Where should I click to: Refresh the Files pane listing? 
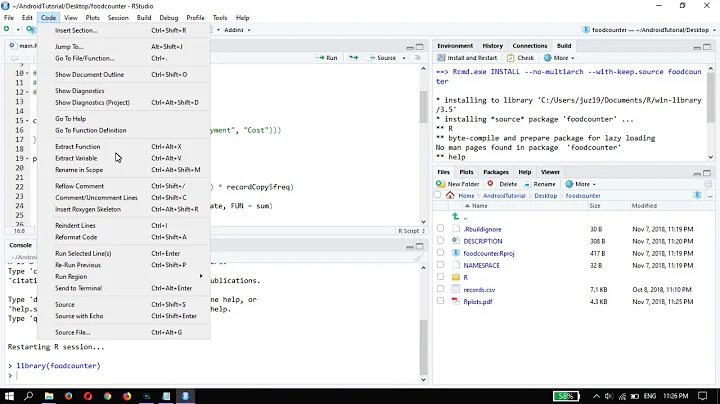coord(708,184)
